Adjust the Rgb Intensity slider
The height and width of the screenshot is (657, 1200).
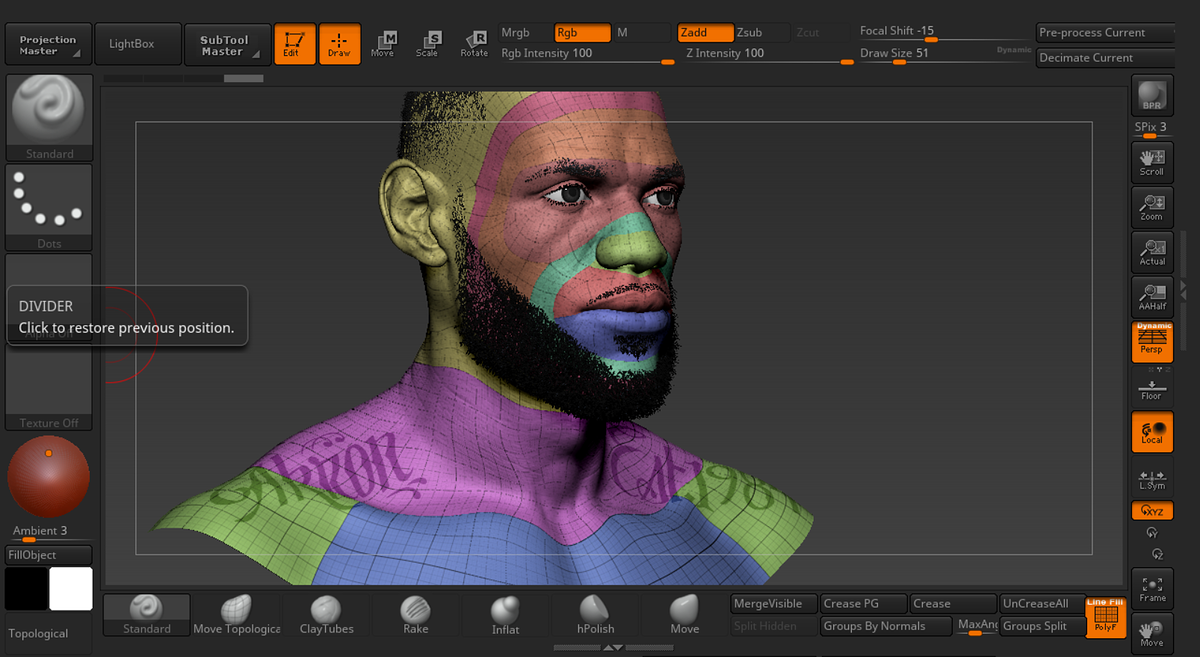coord(587,55)
